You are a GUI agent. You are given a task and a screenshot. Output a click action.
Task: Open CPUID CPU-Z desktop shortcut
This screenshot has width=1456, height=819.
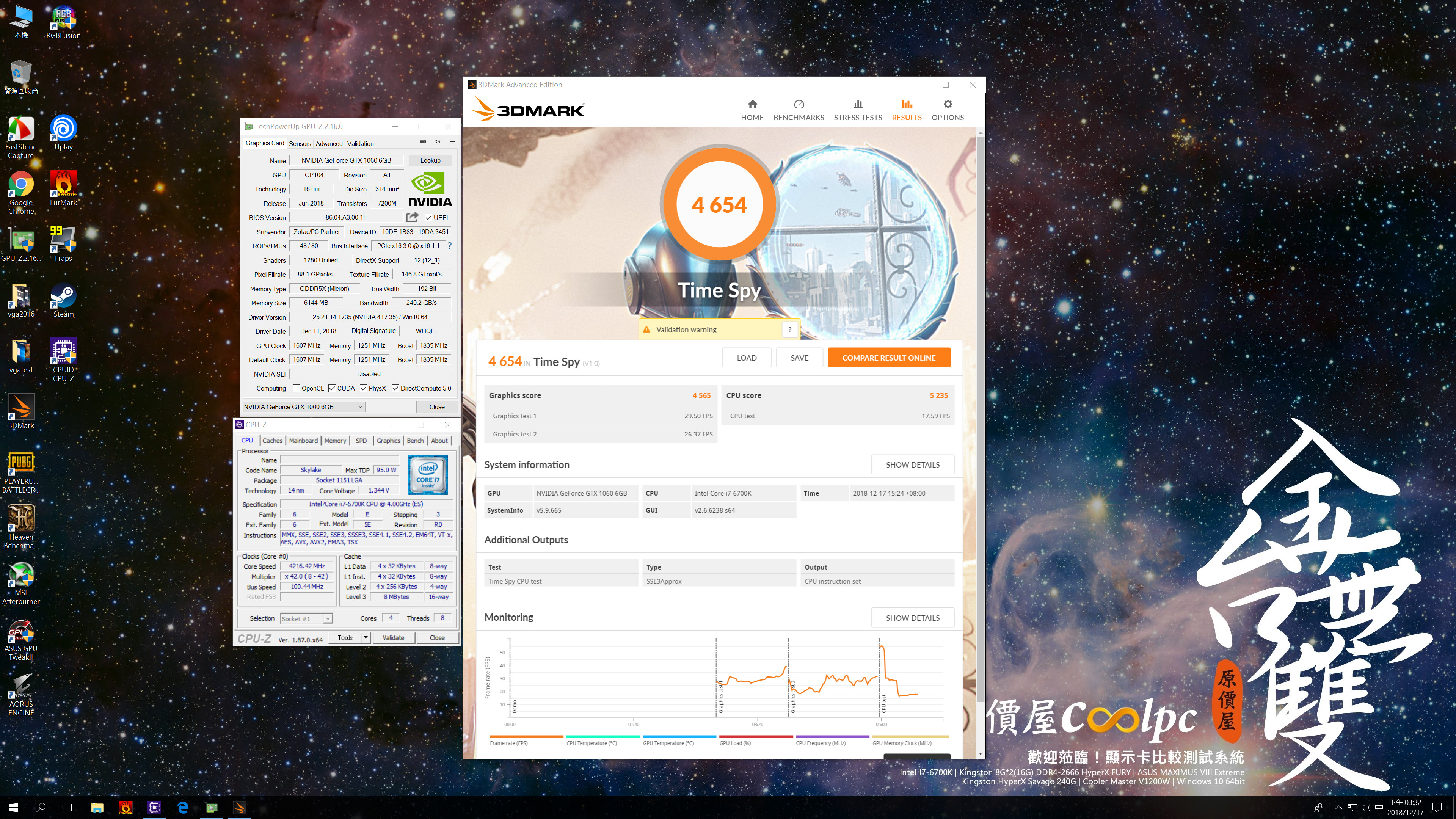(63, 359)
